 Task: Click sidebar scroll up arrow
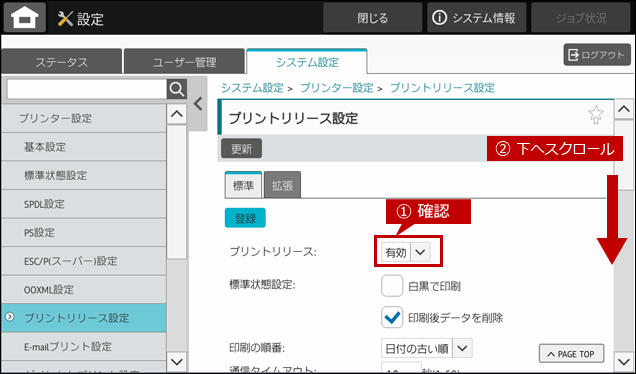(x=177, y=114)
